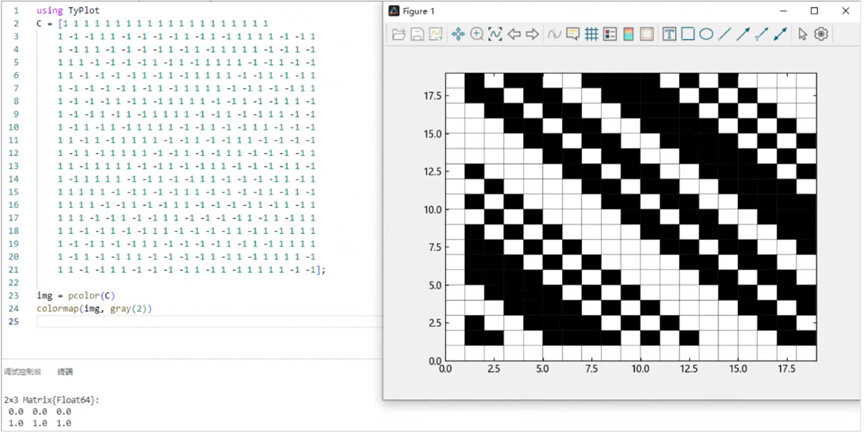Image resolution: width=864 pixels, height=433 pixels.
Task: Click y-axis label 17.5 on plot
Action: pos(432,96)
